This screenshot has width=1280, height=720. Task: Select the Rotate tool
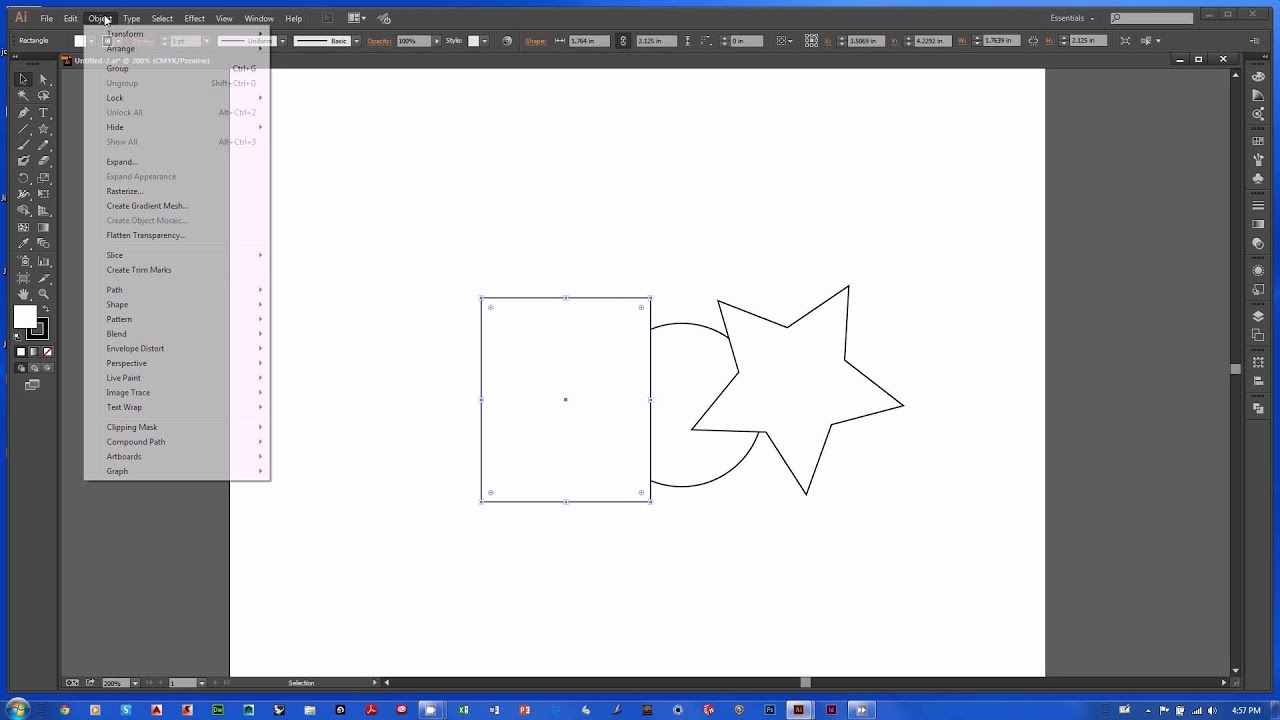click(x=24, y=178)
